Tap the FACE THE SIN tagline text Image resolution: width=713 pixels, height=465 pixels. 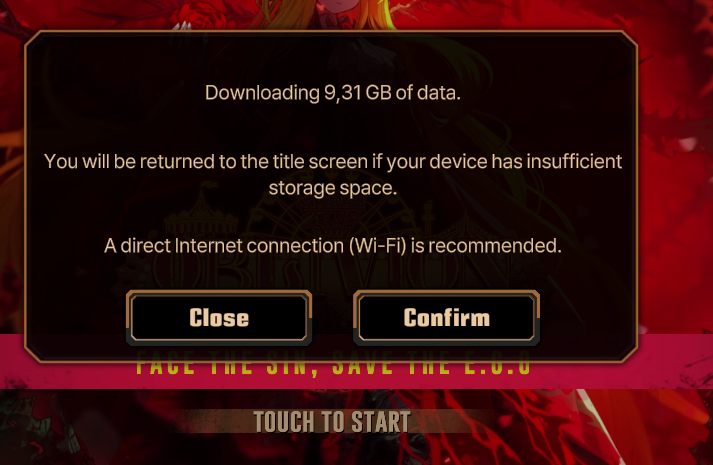pos(333,366)
